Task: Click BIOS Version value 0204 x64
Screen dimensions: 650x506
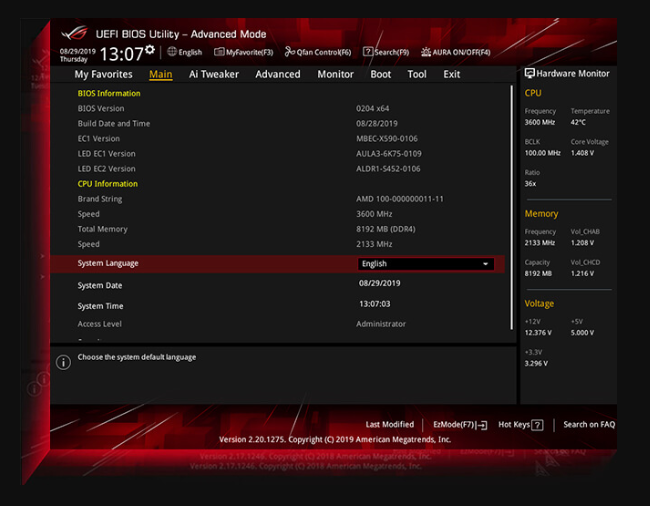Action: point(373,108)
